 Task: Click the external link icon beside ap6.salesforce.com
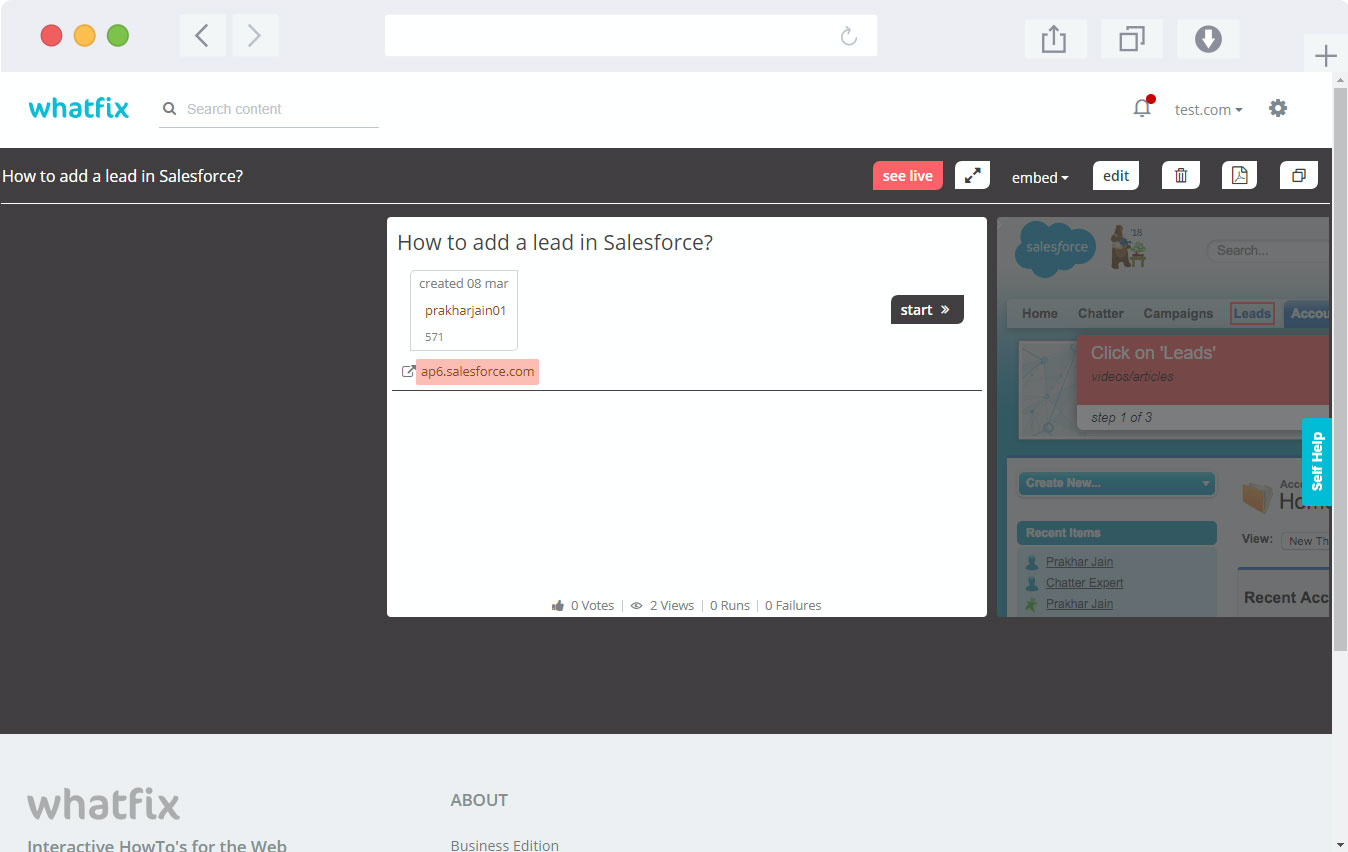(408, 371)
